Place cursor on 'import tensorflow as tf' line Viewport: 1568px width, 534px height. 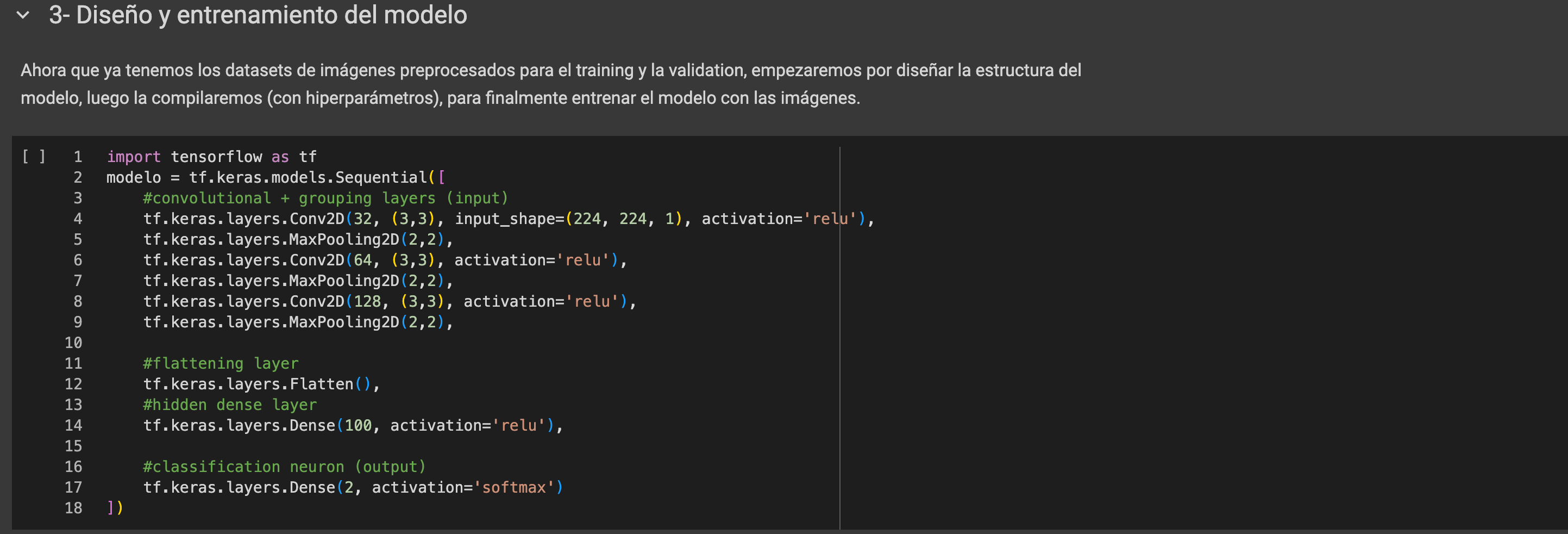[x=211, y=157]
